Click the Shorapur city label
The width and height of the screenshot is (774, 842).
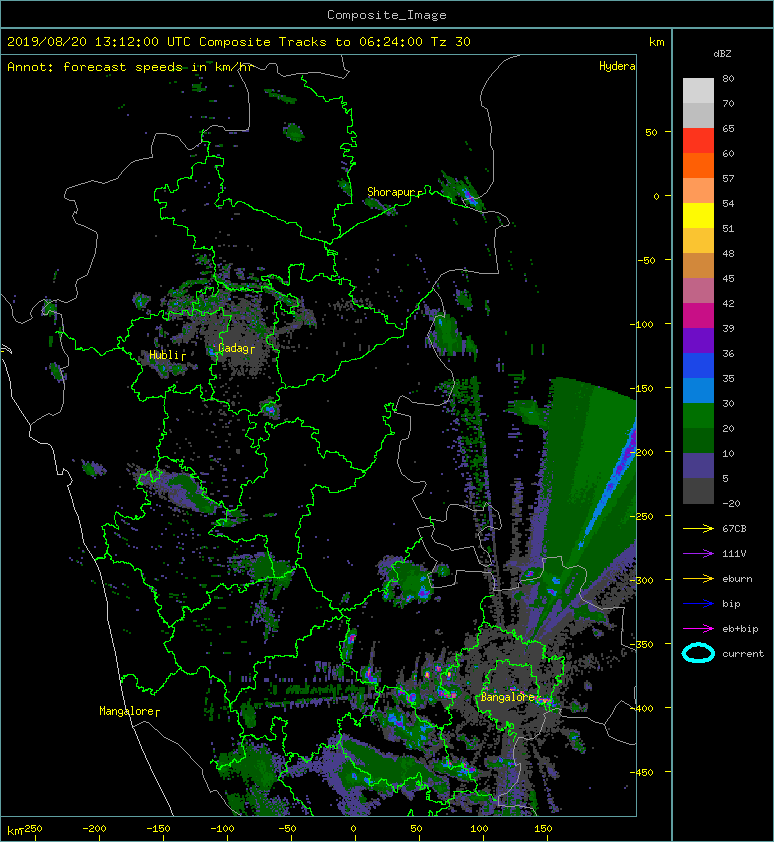click(x=392, y=192)
